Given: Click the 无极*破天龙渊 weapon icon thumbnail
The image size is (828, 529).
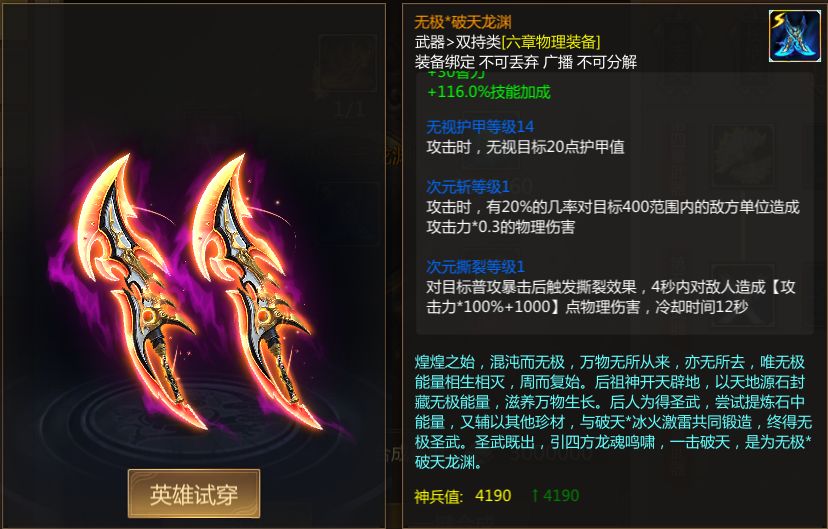Looking at the screenshot, I should [794, 35].
